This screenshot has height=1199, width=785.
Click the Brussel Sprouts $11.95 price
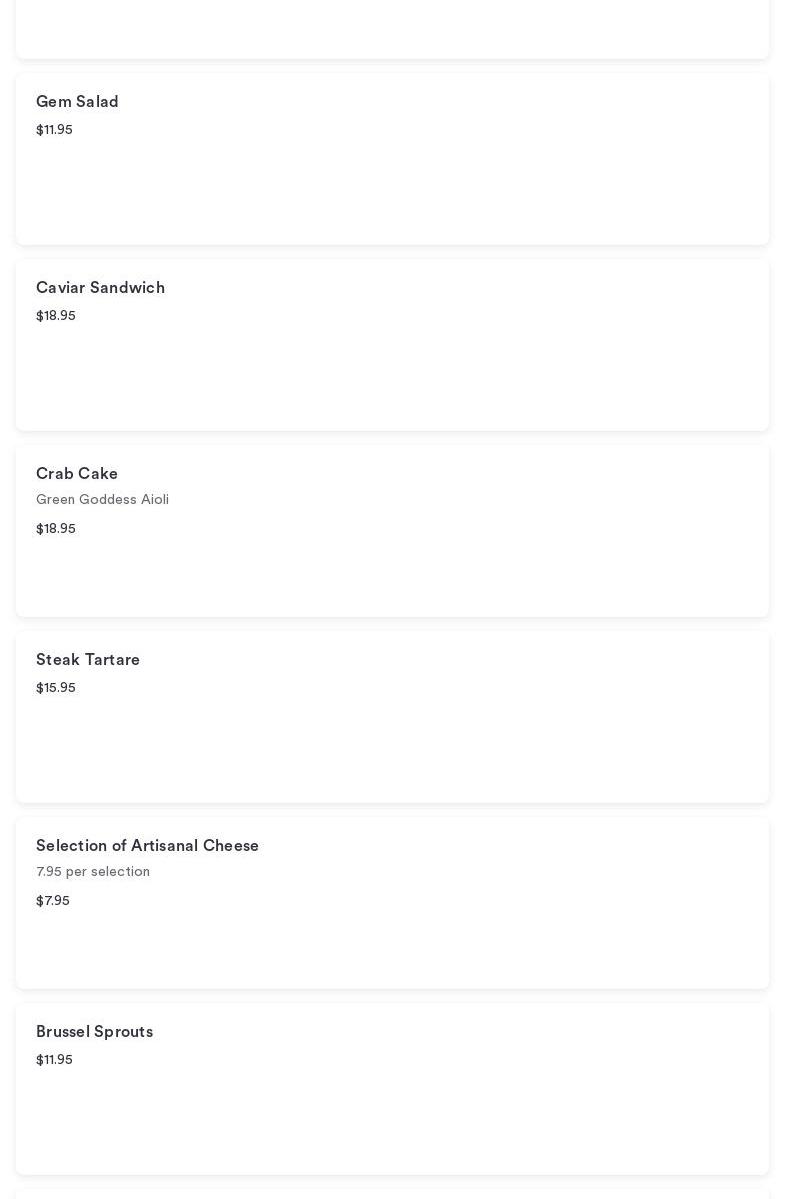point(54,1060)
